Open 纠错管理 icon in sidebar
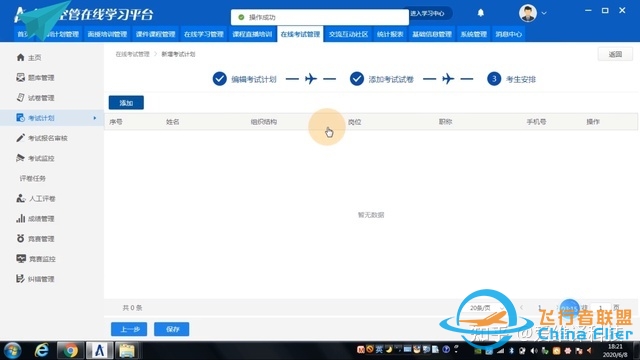 pos(20,279)
